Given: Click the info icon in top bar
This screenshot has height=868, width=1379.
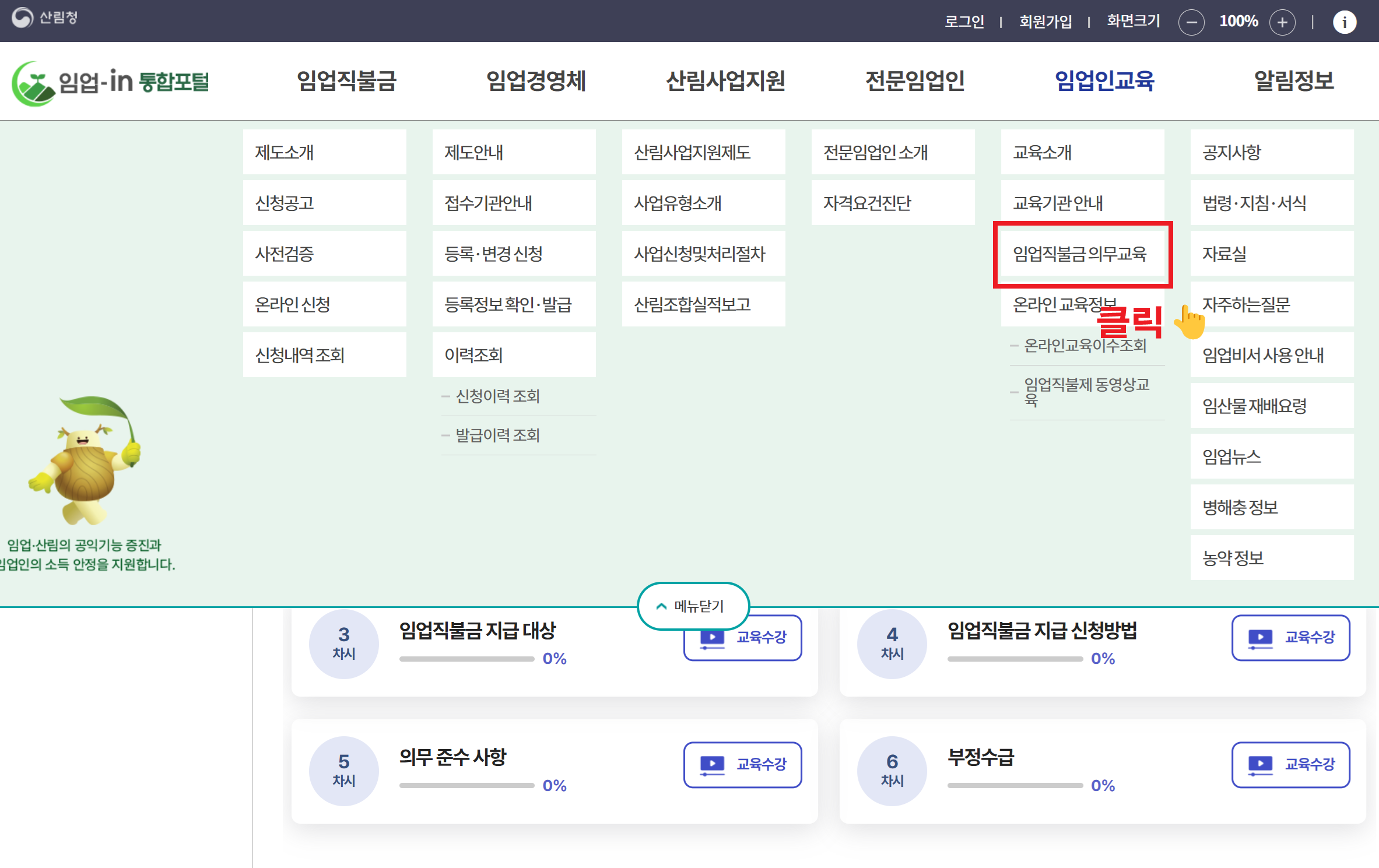Looking at the screenshot, I should [x=1344, y=22].
